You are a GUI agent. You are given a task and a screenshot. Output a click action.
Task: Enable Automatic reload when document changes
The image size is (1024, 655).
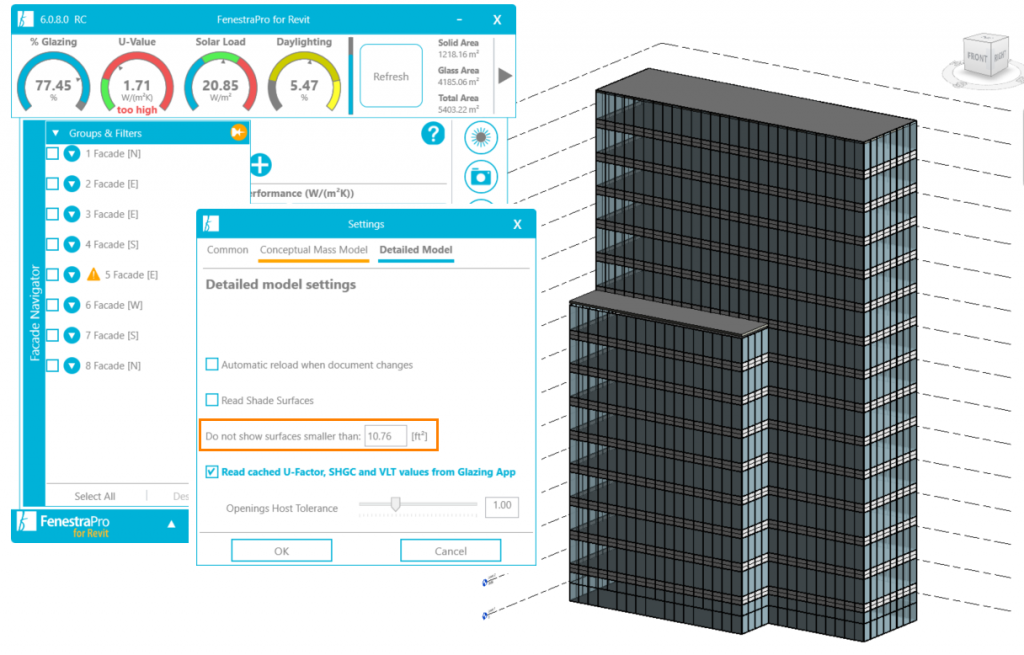click(x=212, y=364)
